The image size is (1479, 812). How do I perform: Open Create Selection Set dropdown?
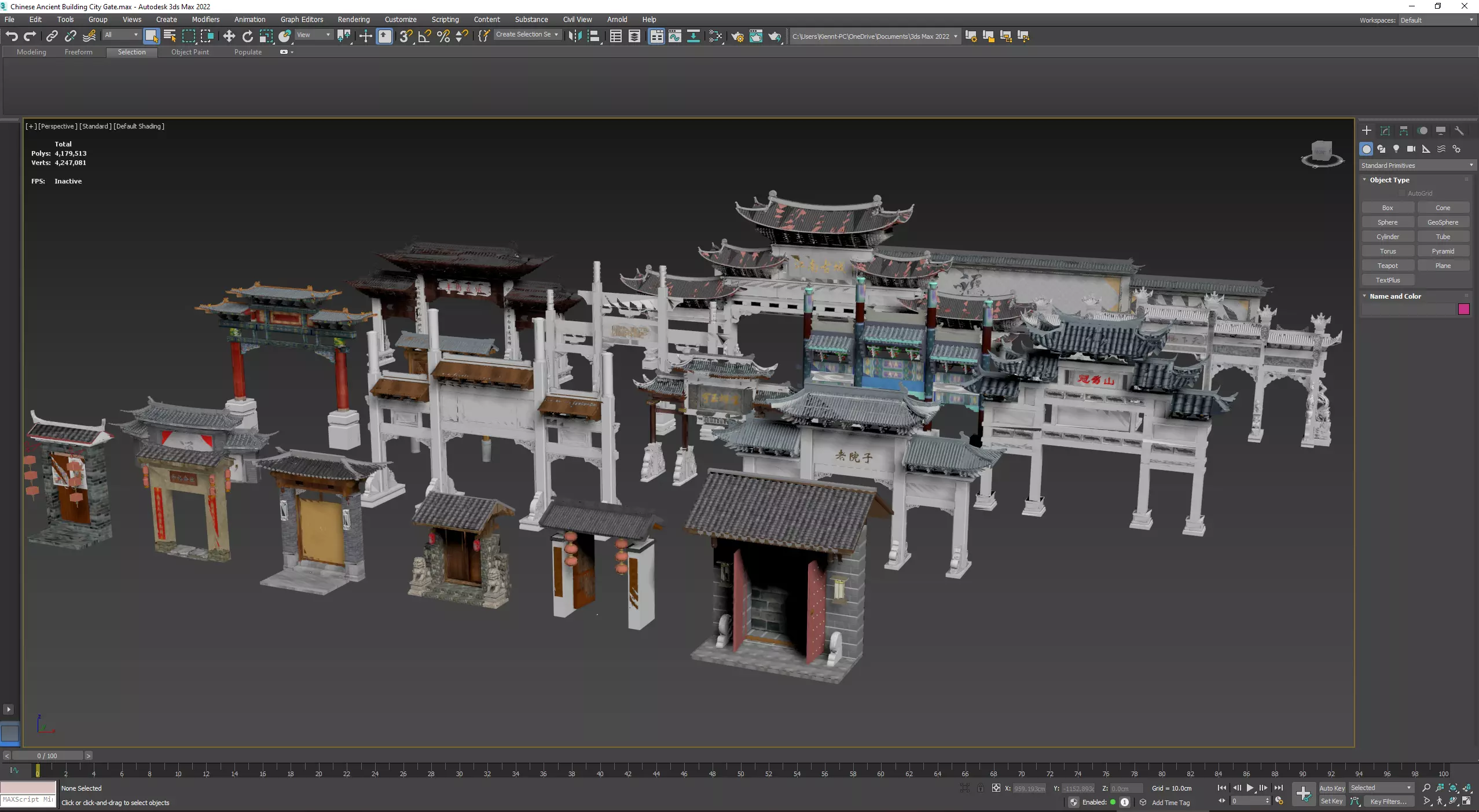527,35
